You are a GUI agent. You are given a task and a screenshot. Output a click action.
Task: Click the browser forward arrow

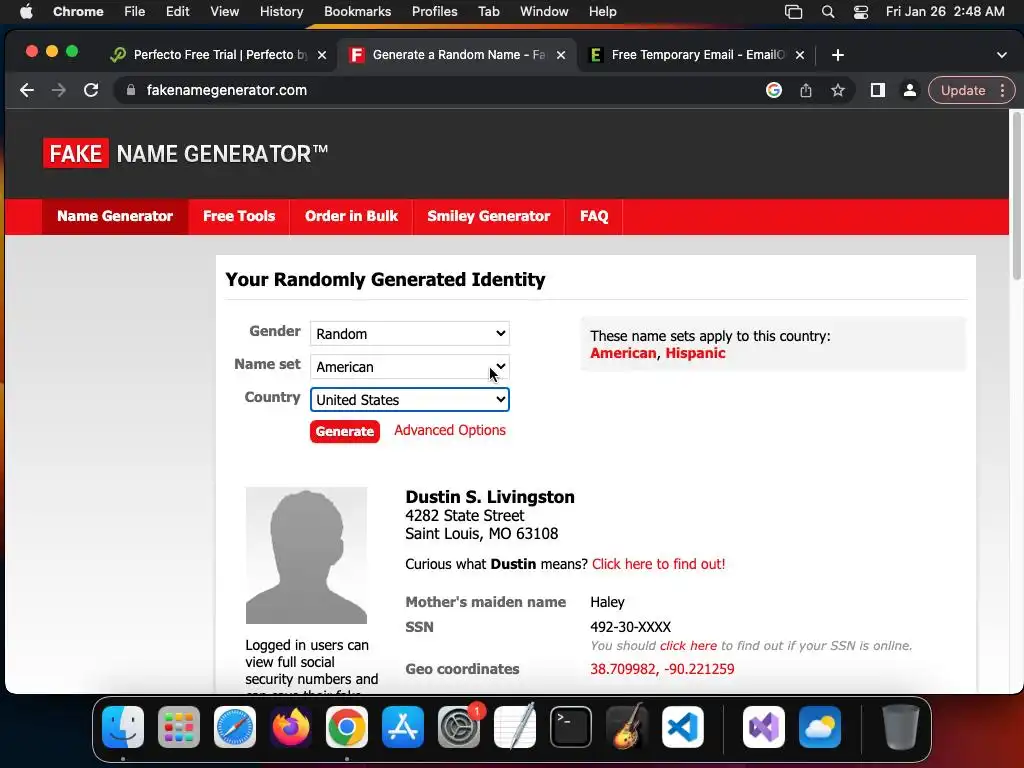[x=59, y=90]
